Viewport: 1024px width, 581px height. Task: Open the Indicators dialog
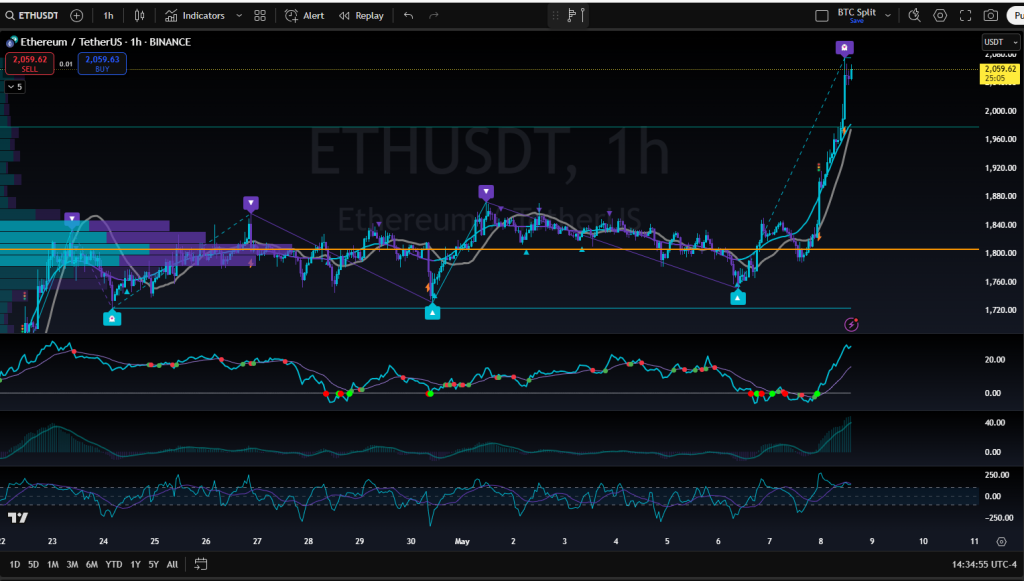[195, 16]
